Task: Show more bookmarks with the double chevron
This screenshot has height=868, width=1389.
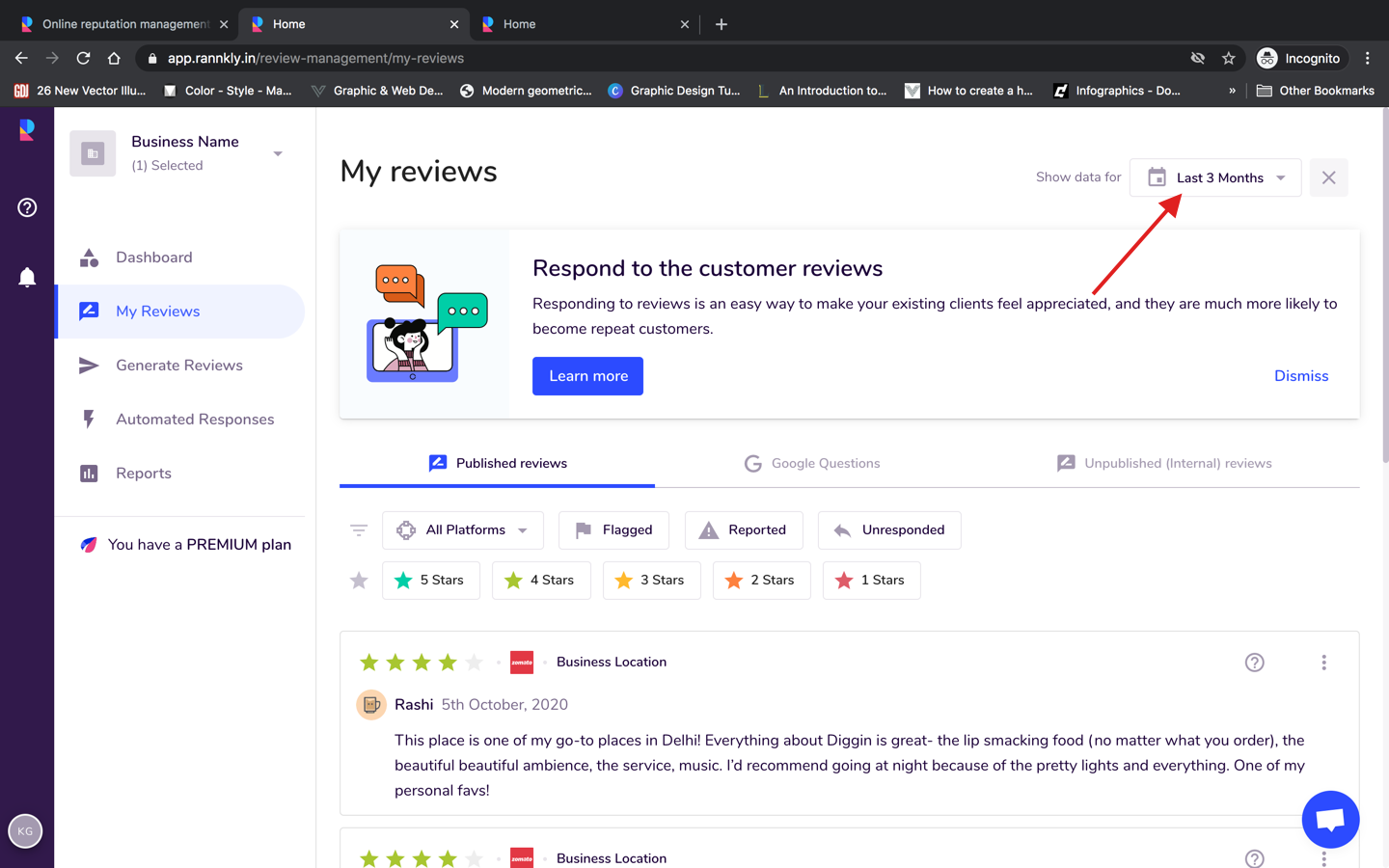Action: pyautogui.click(x=1232, y=91)
